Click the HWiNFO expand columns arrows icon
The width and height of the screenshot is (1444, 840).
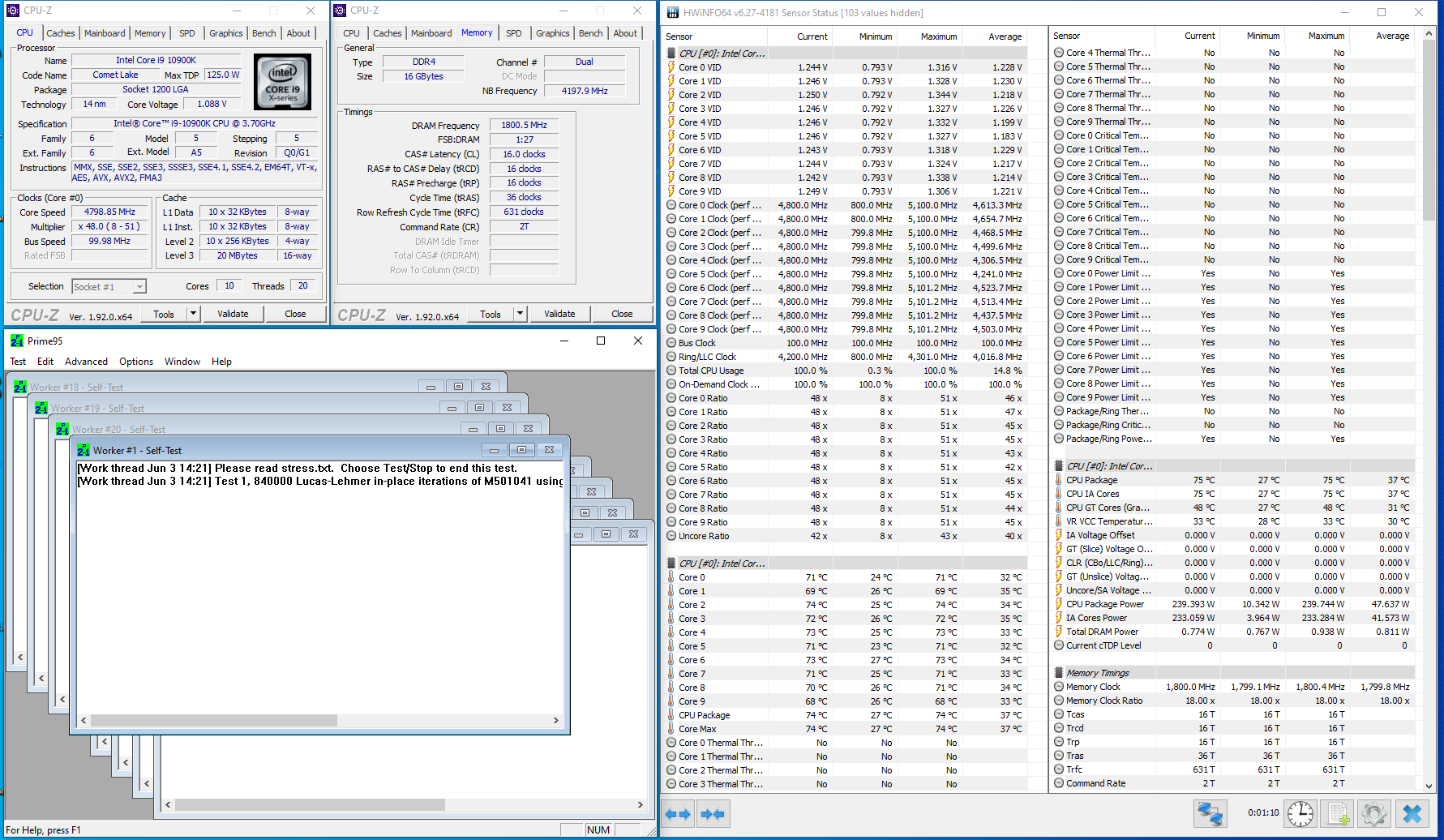tap(678, 813)
